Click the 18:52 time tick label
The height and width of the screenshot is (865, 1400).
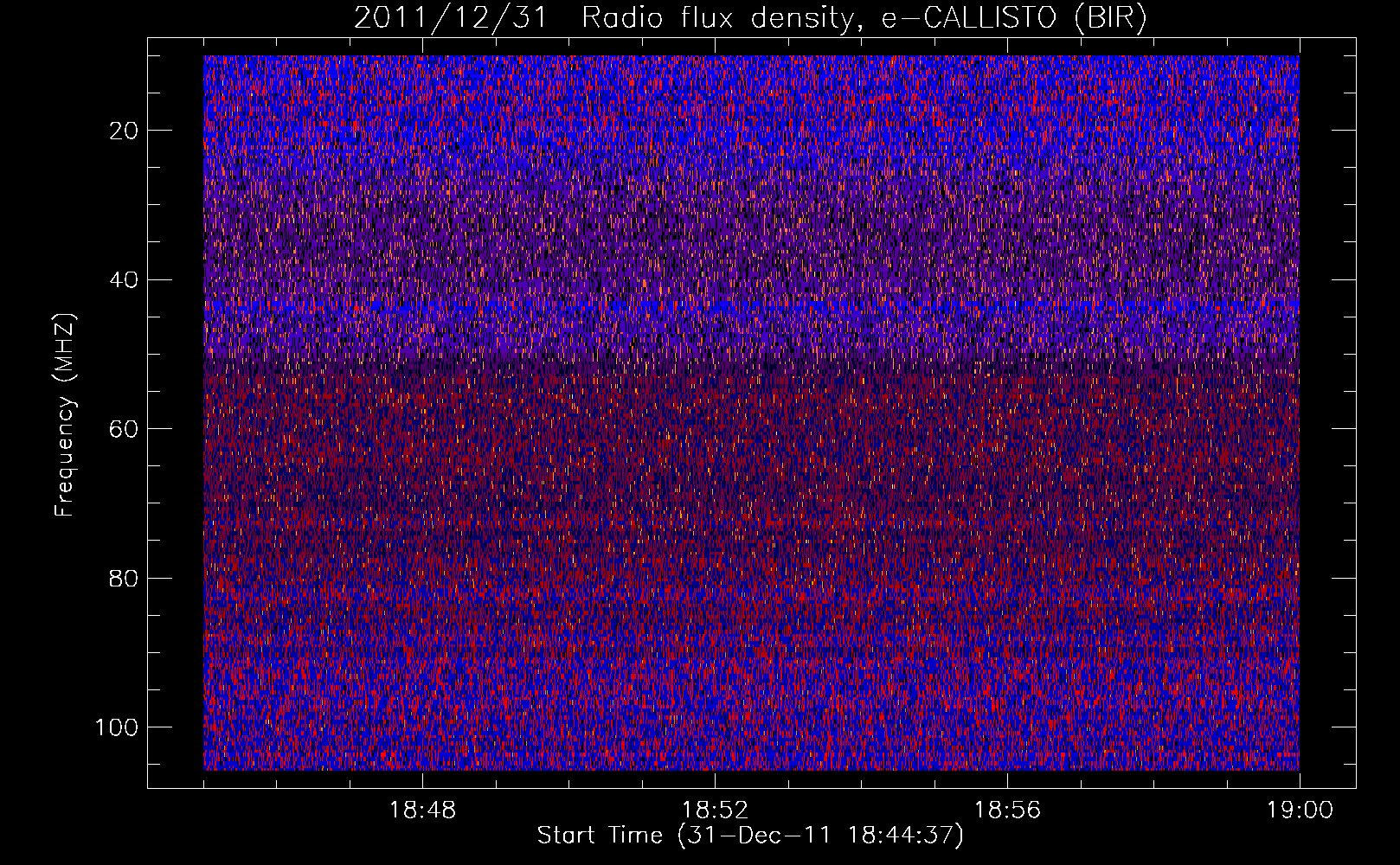pos(715,811)
